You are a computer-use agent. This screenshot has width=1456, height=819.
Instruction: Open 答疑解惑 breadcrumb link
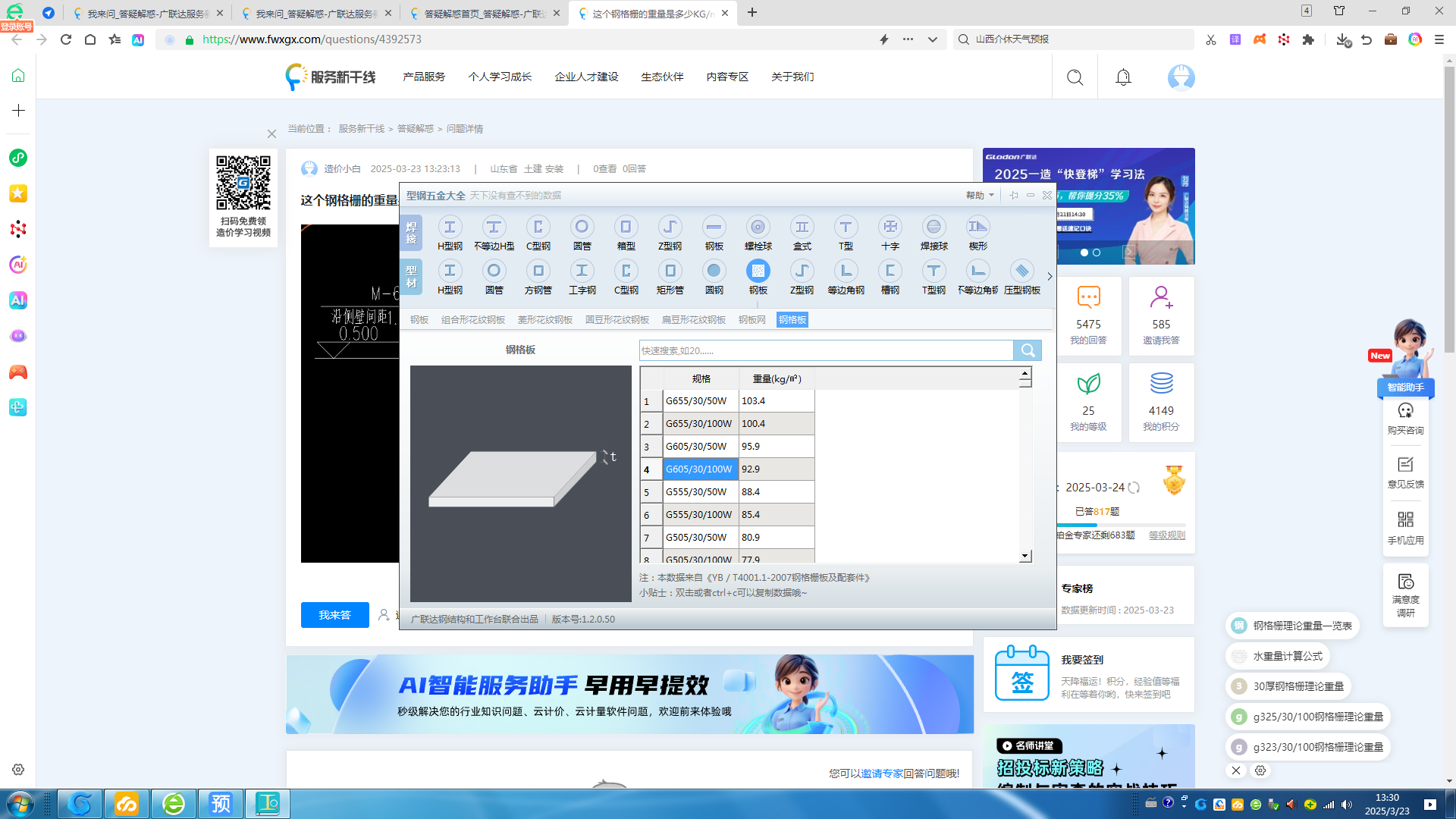tap(416, 129)
